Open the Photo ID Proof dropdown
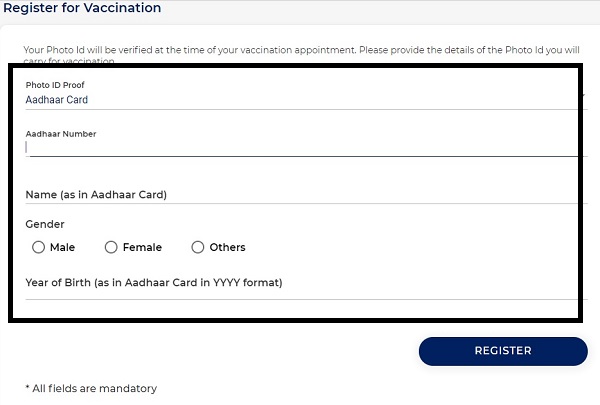The image size is (600, 405). click(x=300, y=99)
